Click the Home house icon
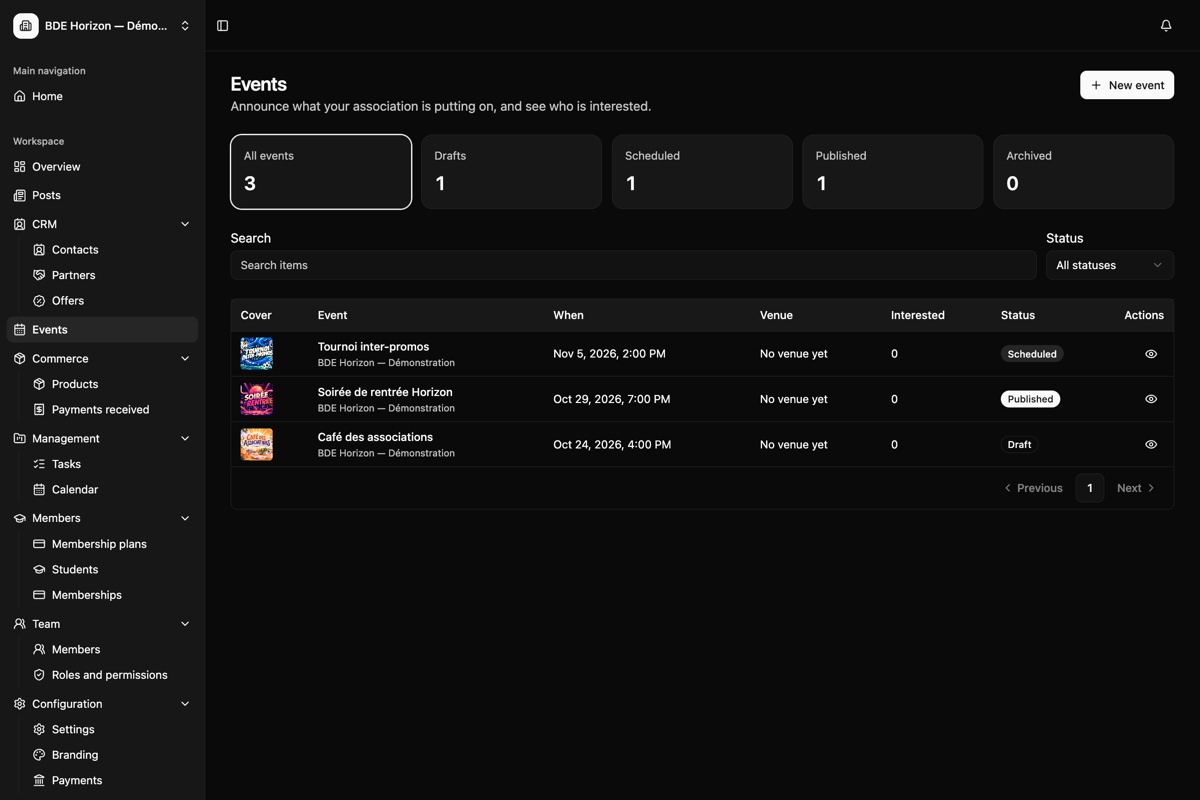 tap(20, 96)
